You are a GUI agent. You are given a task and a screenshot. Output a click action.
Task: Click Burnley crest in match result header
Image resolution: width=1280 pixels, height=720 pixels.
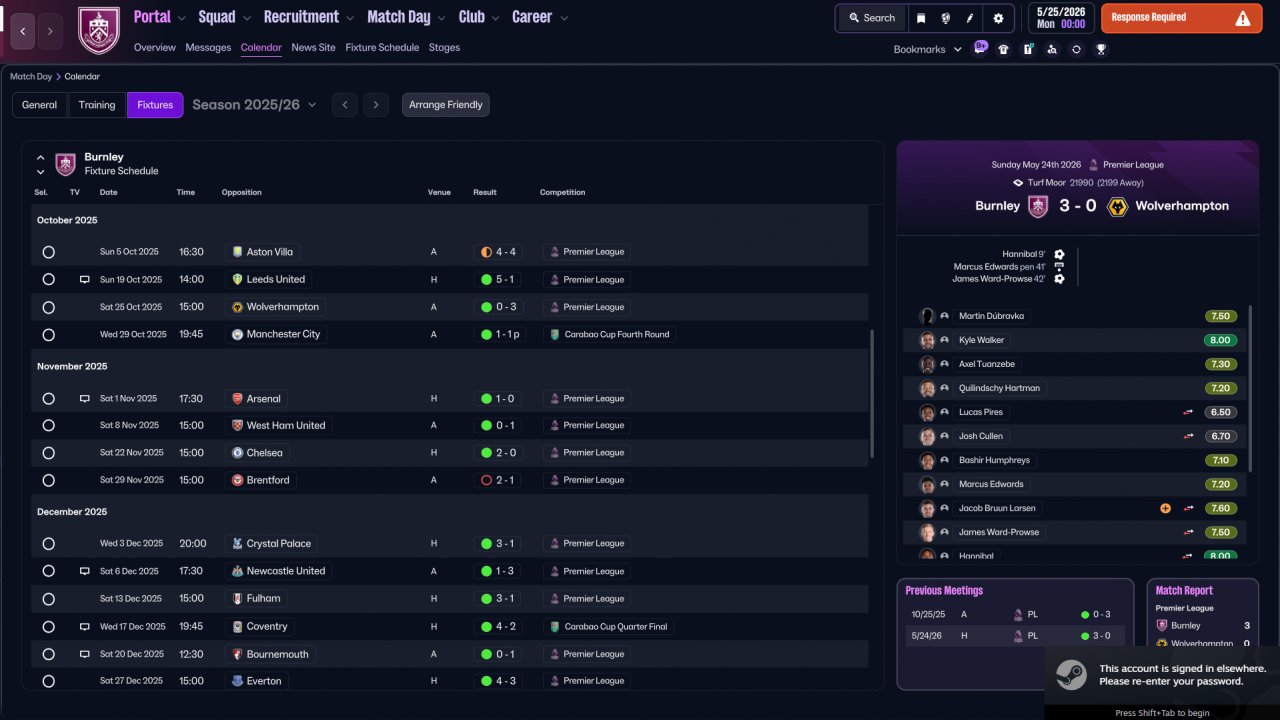point(1038,206)
